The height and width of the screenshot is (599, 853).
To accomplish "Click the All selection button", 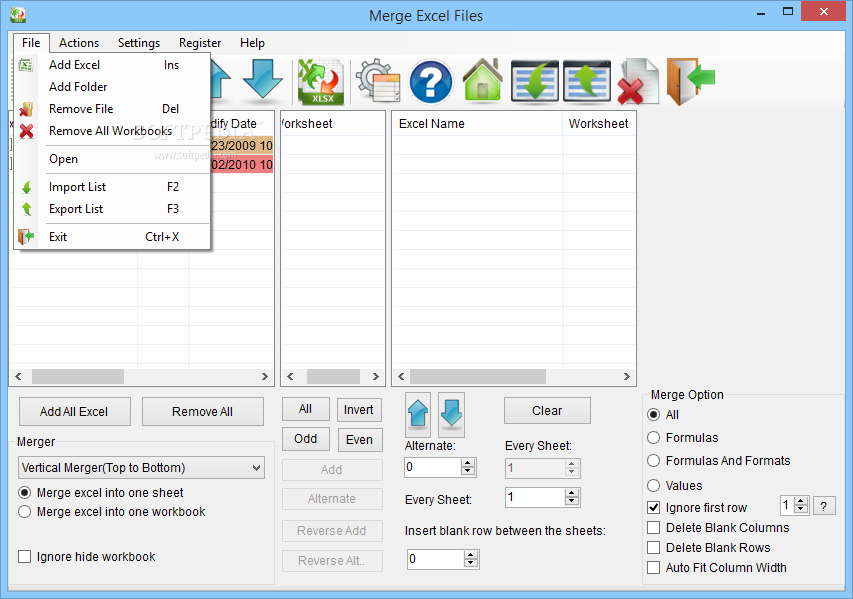I will click(305, 409).
